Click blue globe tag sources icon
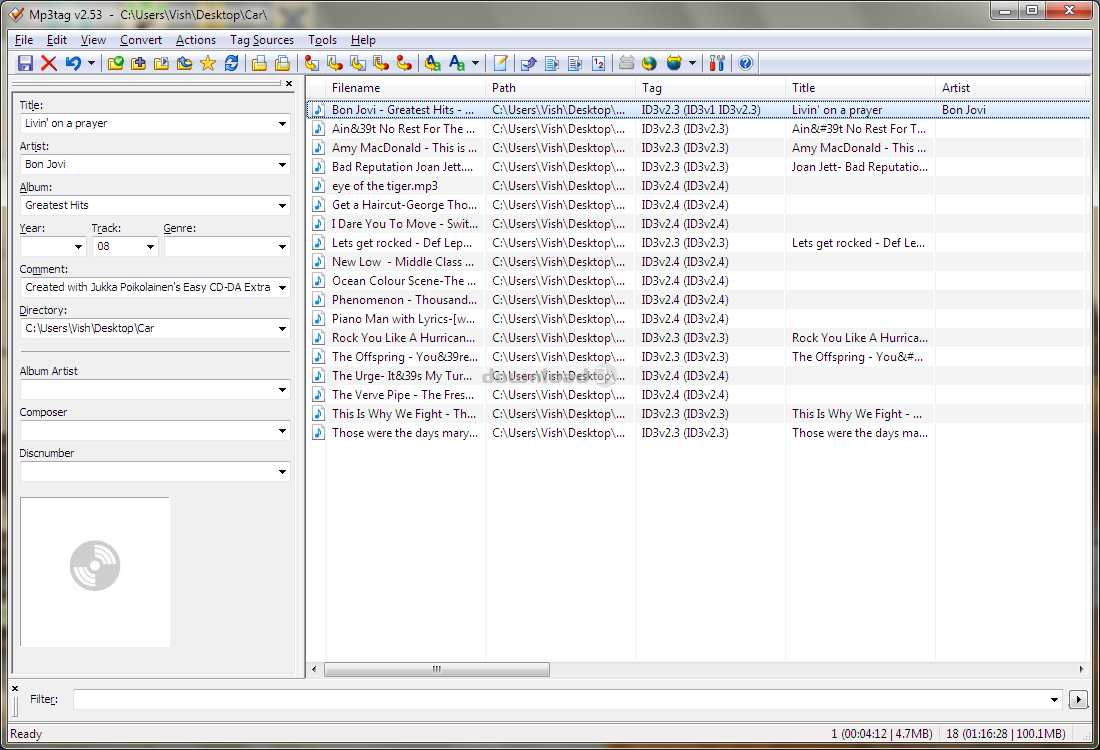The image size is (1100, 750). tap(674, 63)
